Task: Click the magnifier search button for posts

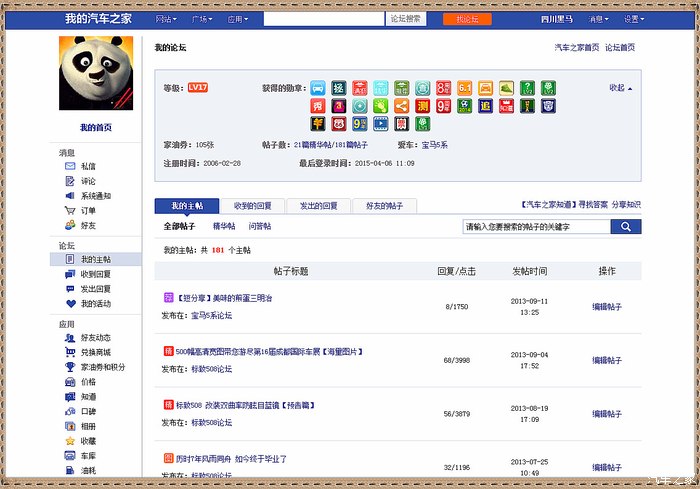Action: 625,227
